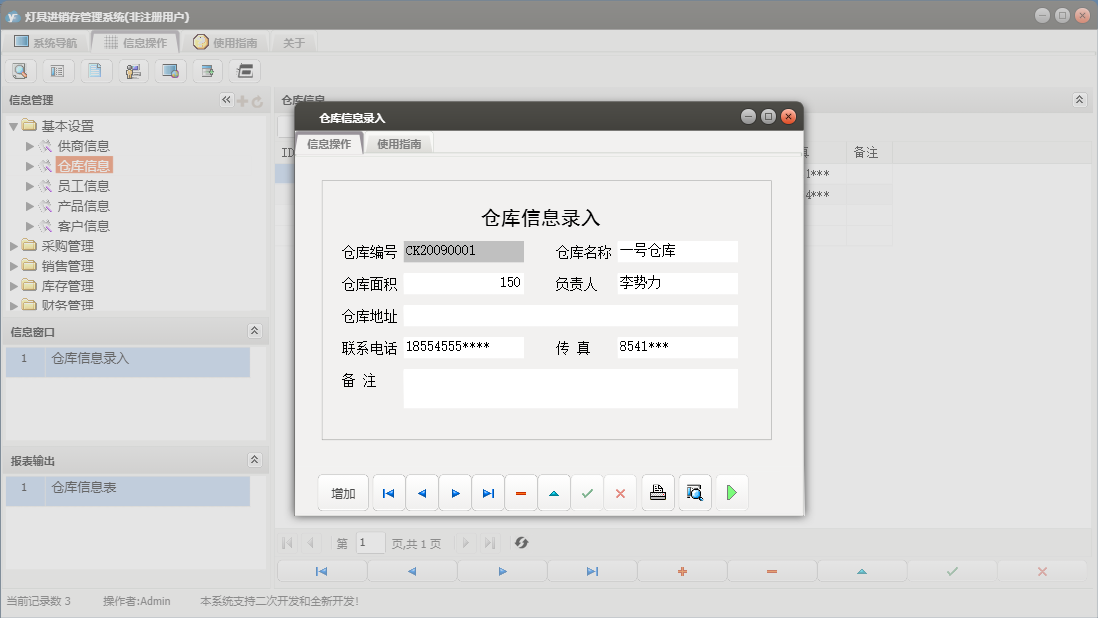This screenshot has height=618, width=1098.
Task: Switch to the 使用指南 tab in the dialog
Action: (x=399, y=143)
